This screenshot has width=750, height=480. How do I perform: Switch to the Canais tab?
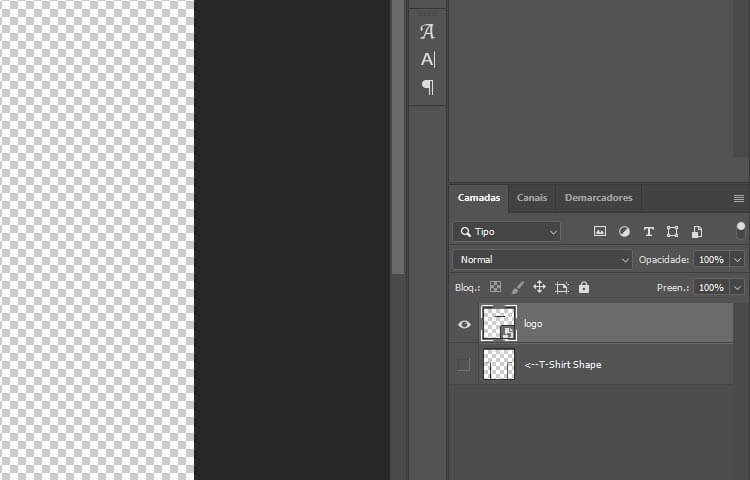[x=532, y=198]
